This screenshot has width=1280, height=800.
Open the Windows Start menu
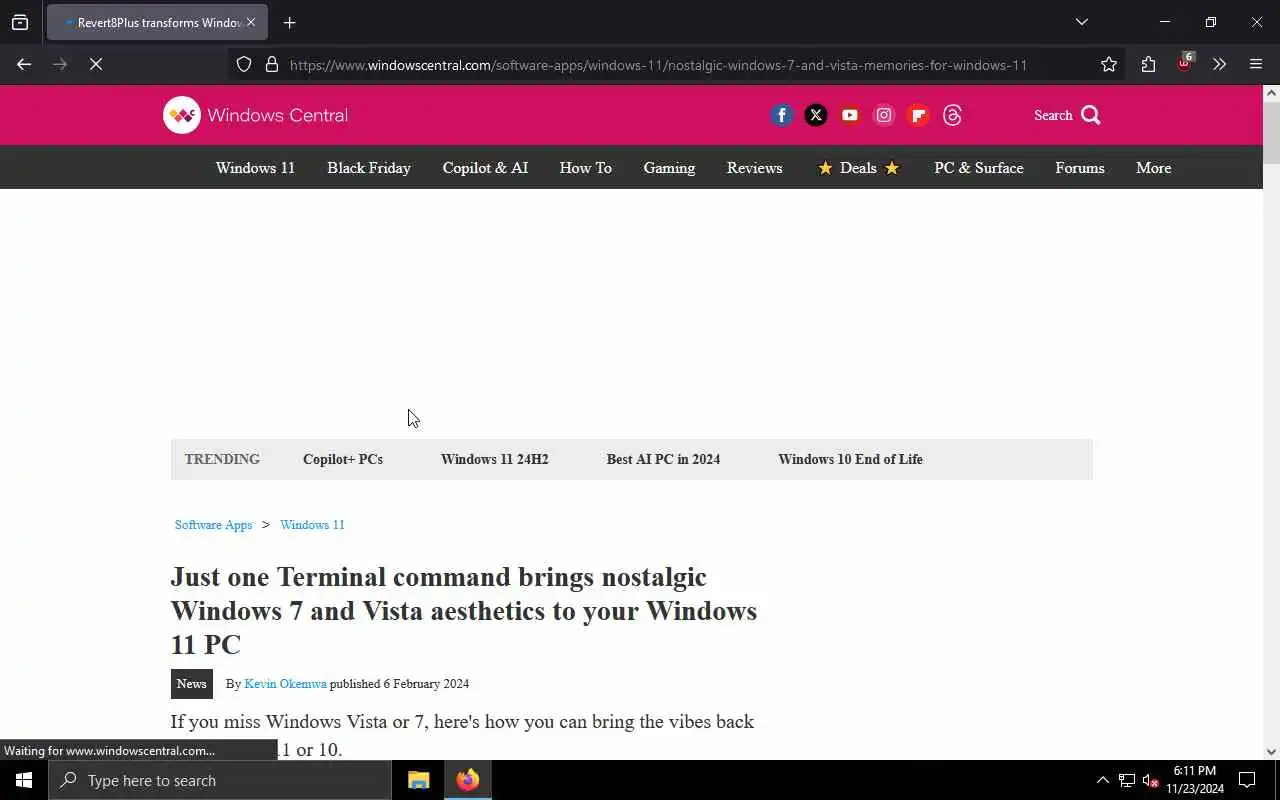pyautogui.click(x=24, y=780)
